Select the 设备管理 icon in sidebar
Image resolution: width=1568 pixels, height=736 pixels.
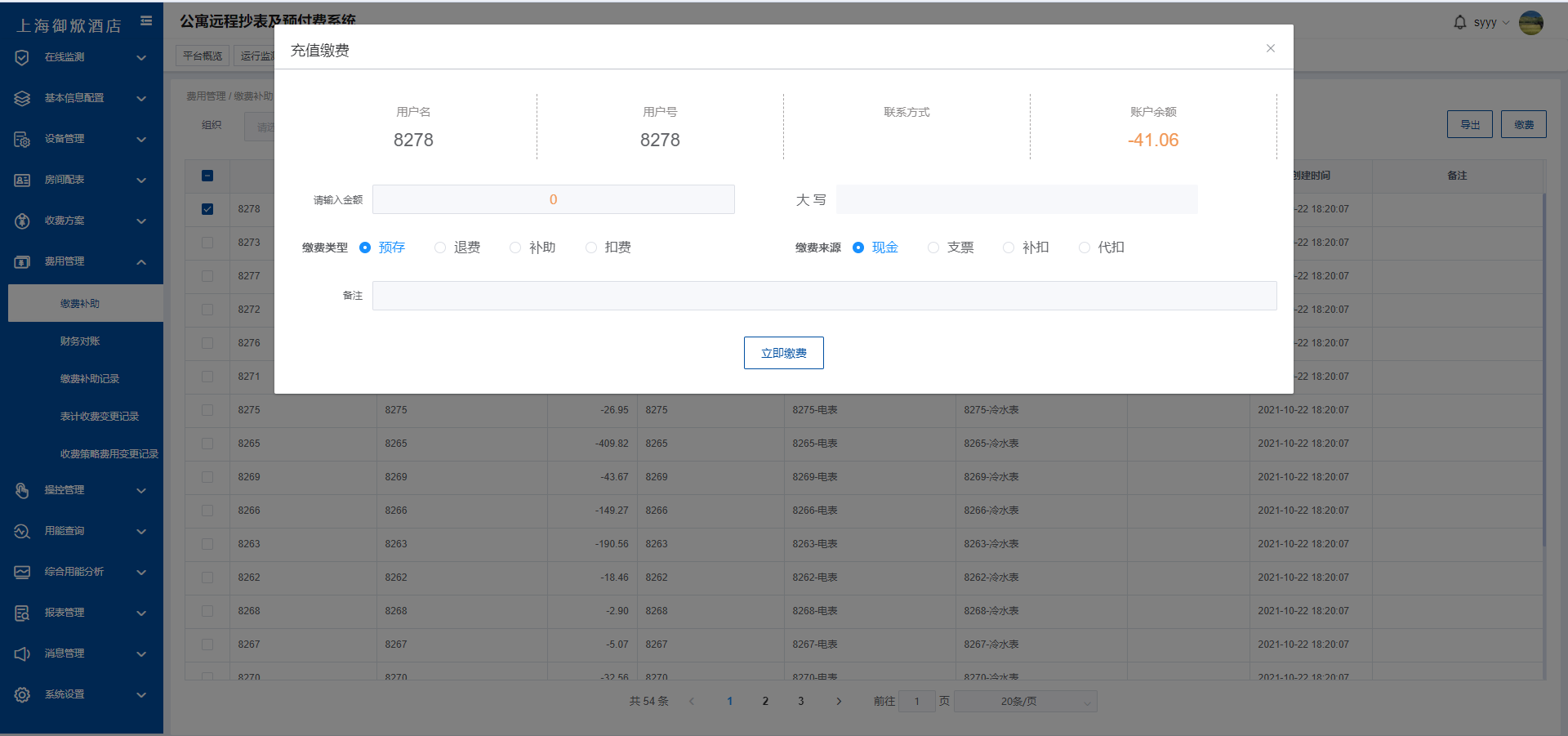point(21,139)
